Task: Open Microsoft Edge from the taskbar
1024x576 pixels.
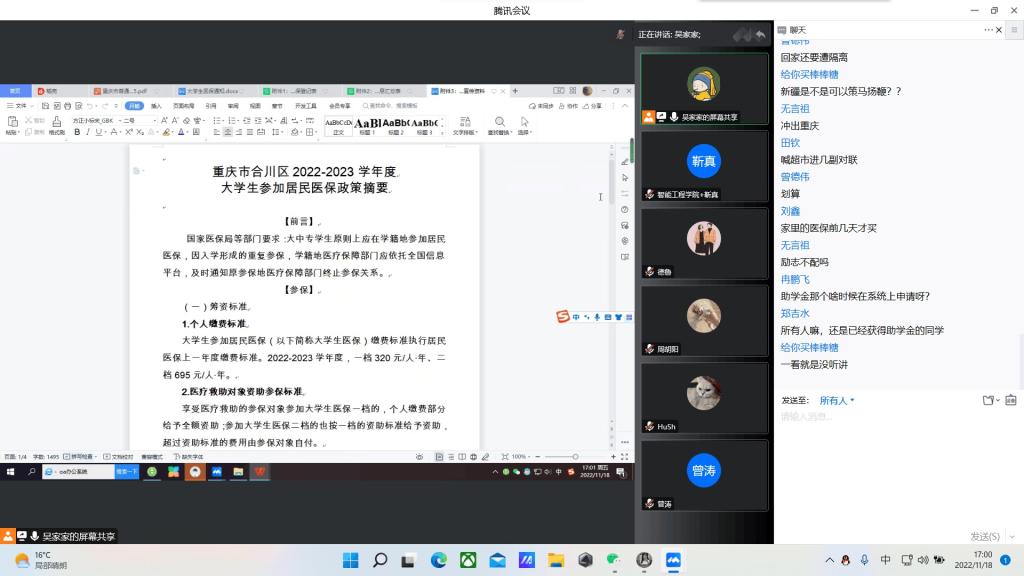Action: (439, 560)
